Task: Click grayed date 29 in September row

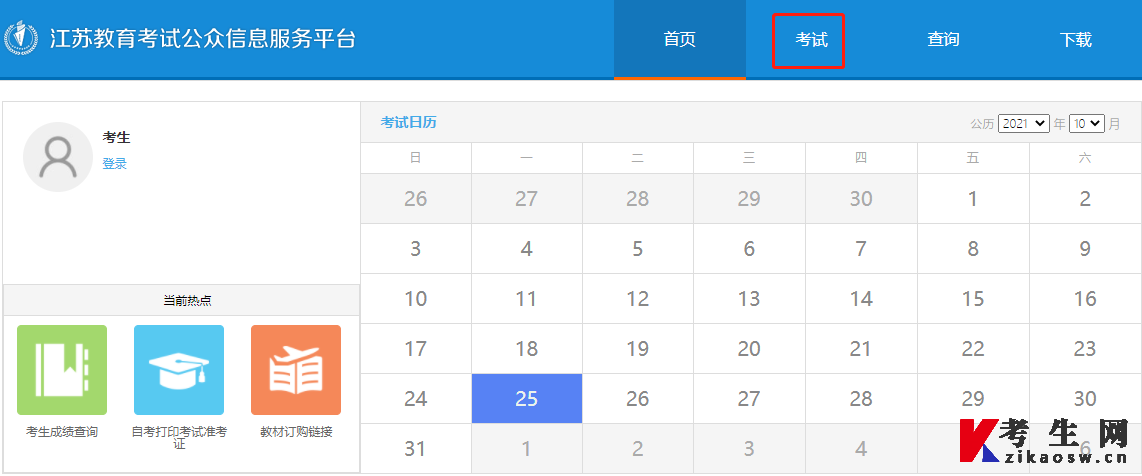Action: pyautogui.click(x=749, y=198)
